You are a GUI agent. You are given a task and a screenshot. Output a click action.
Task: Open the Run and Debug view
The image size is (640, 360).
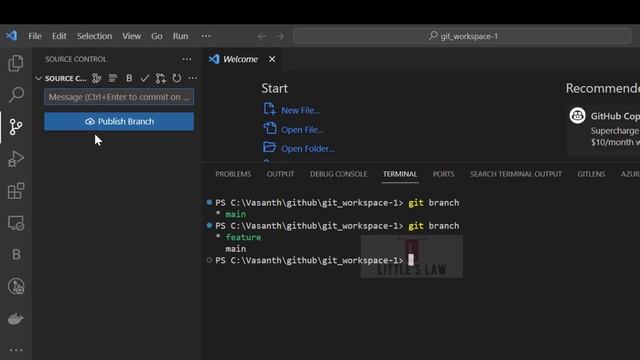(x=16, y=159)
